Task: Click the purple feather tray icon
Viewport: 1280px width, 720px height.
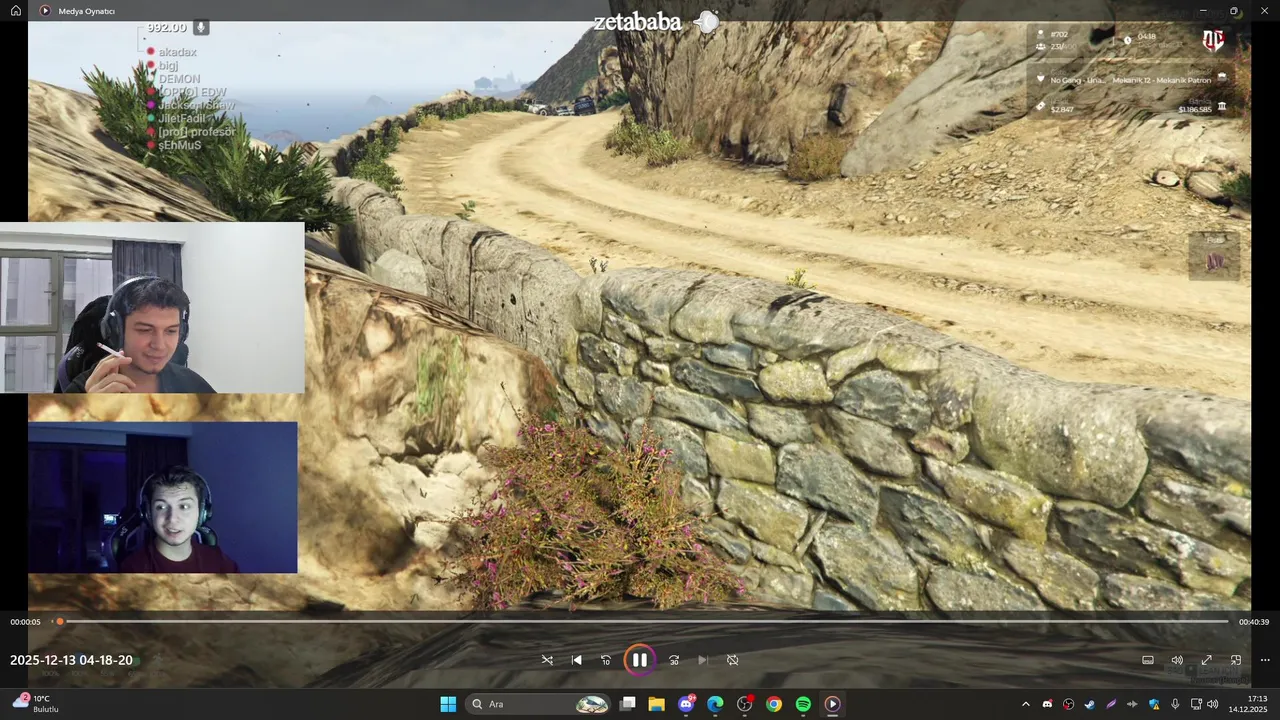Action: point(1111,704)
